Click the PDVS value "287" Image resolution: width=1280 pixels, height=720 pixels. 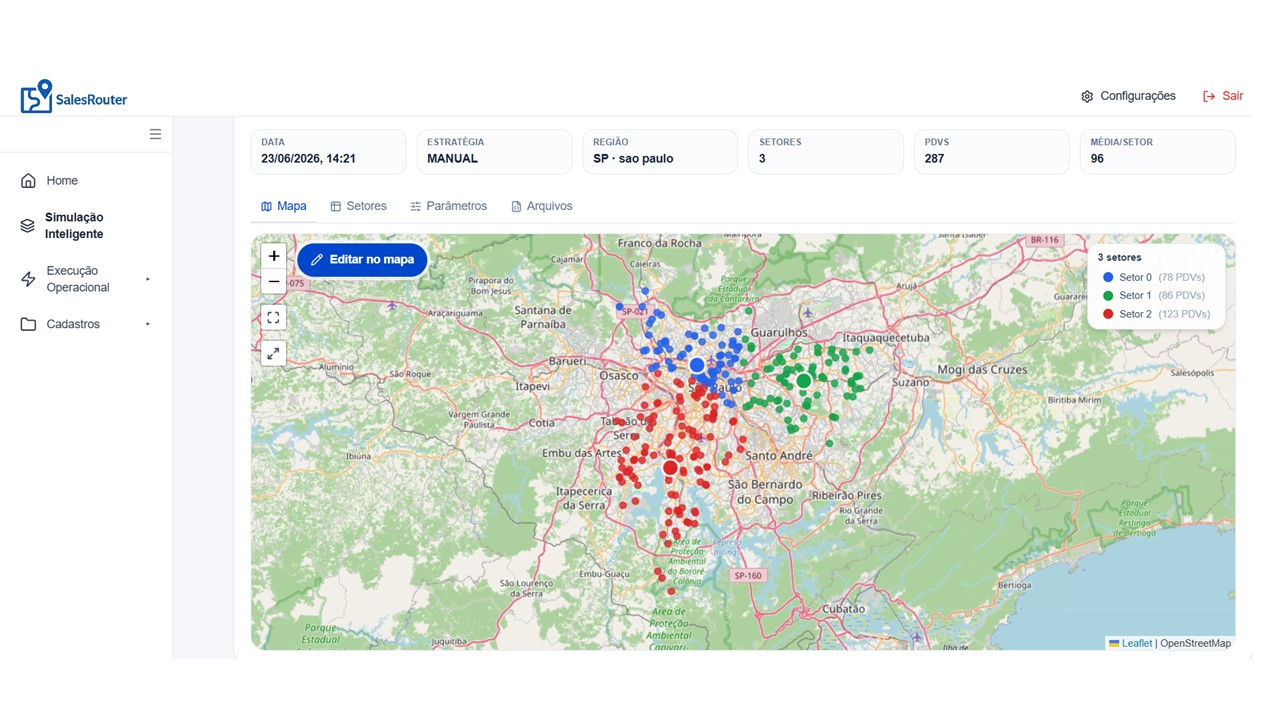(x=934, y=159)
